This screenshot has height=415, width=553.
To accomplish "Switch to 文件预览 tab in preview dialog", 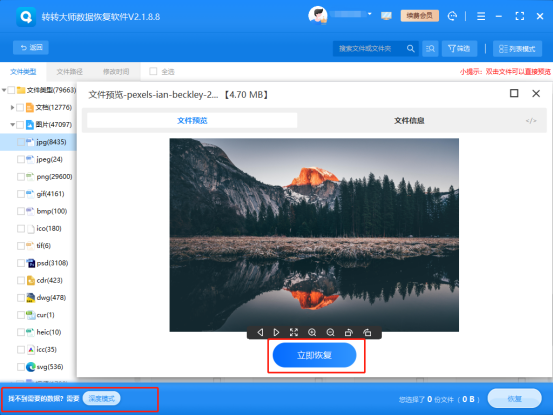I will pos(192,121).
